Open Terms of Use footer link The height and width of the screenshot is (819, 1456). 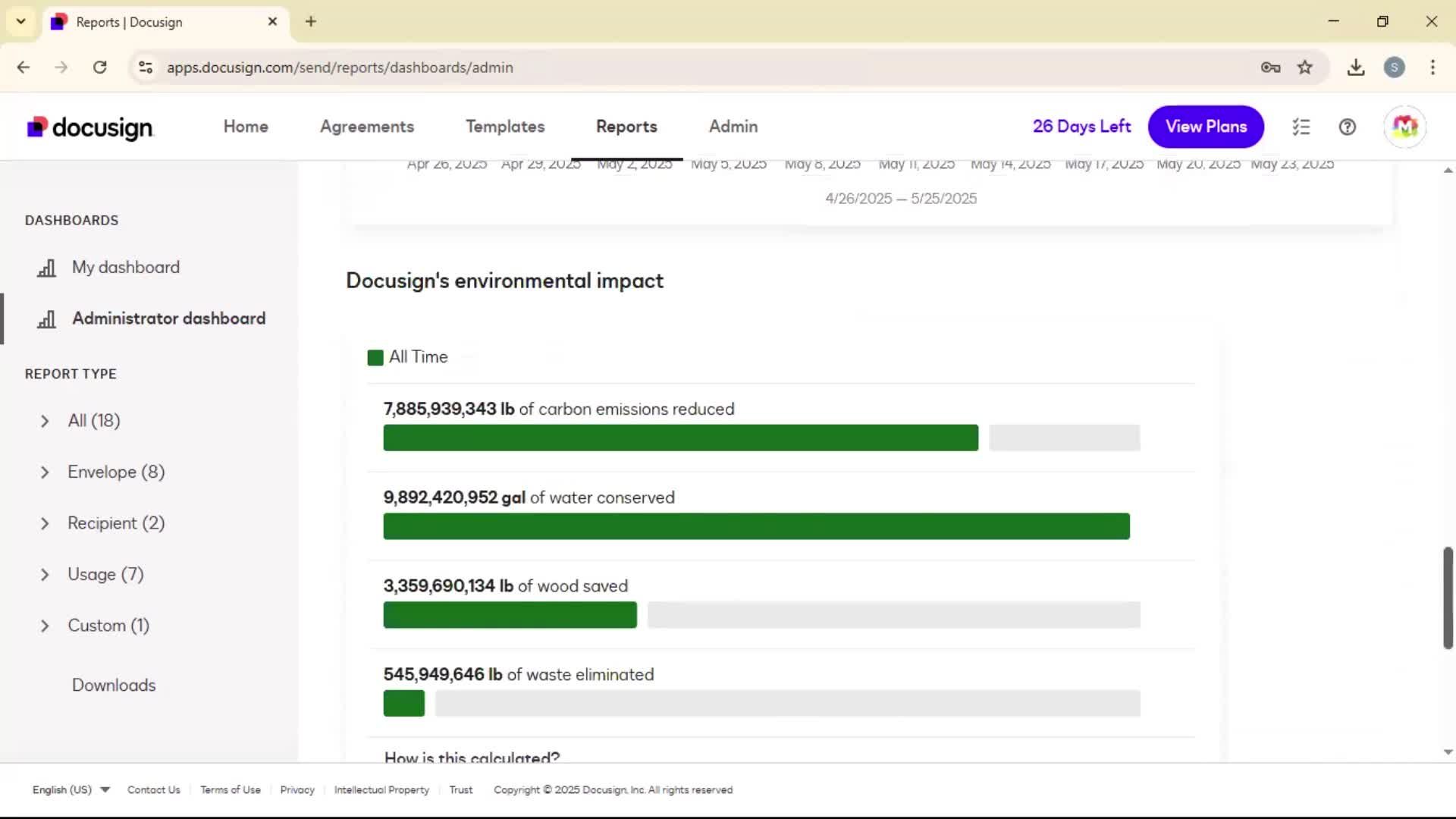coord(231,789)
